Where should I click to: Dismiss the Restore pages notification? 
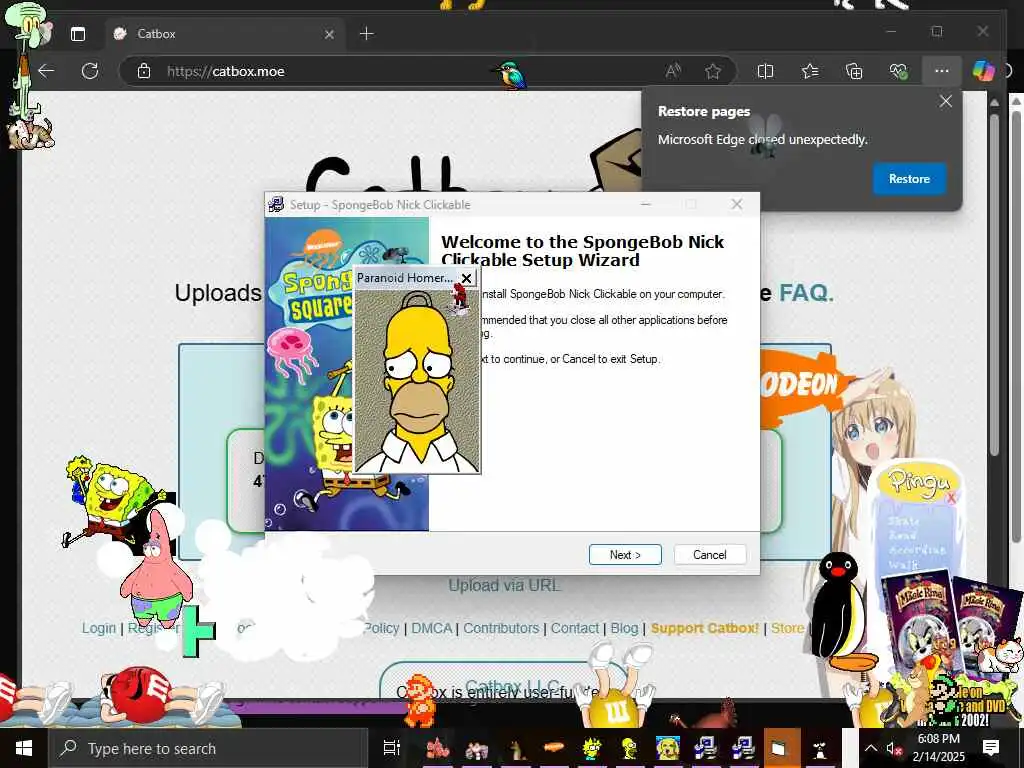coord(945,101)
